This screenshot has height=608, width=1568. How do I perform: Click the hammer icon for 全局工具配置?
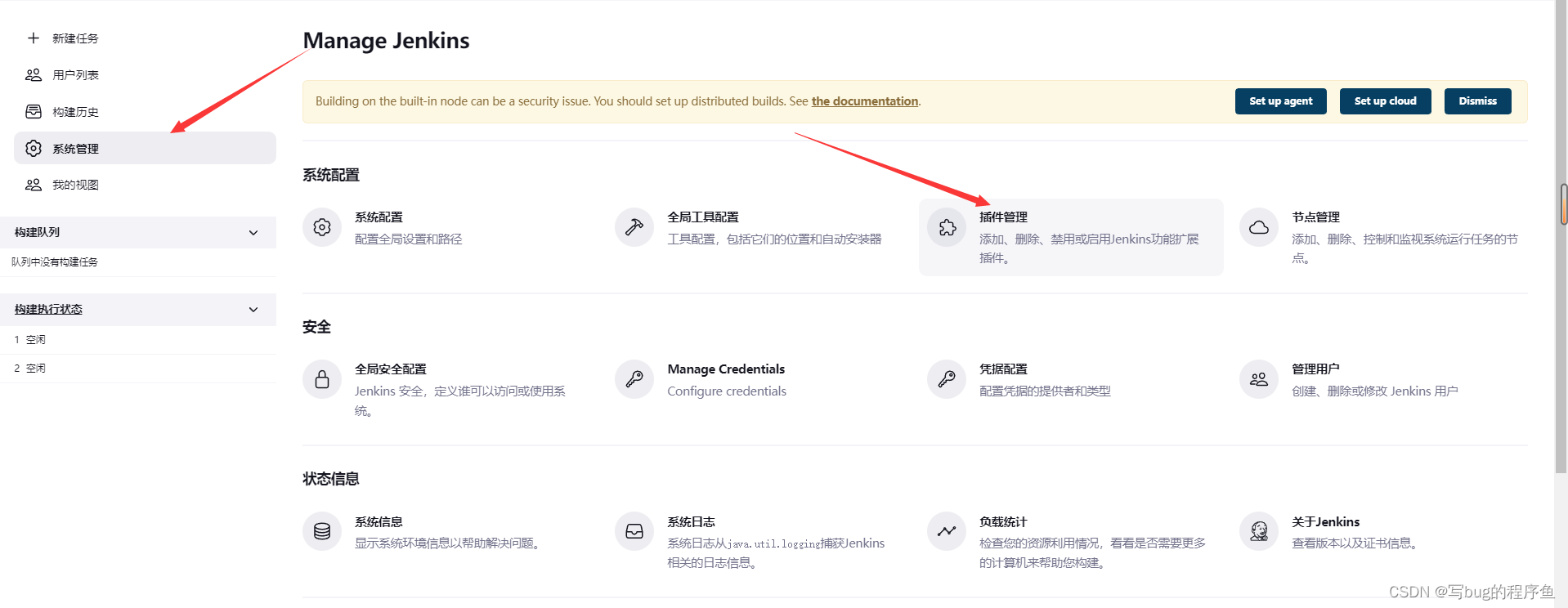tap(634, 227)
